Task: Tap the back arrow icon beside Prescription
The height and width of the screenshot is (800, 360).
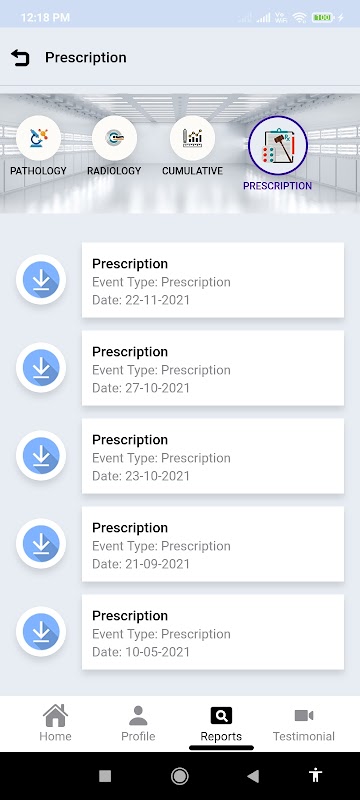Action: (20, 58)
